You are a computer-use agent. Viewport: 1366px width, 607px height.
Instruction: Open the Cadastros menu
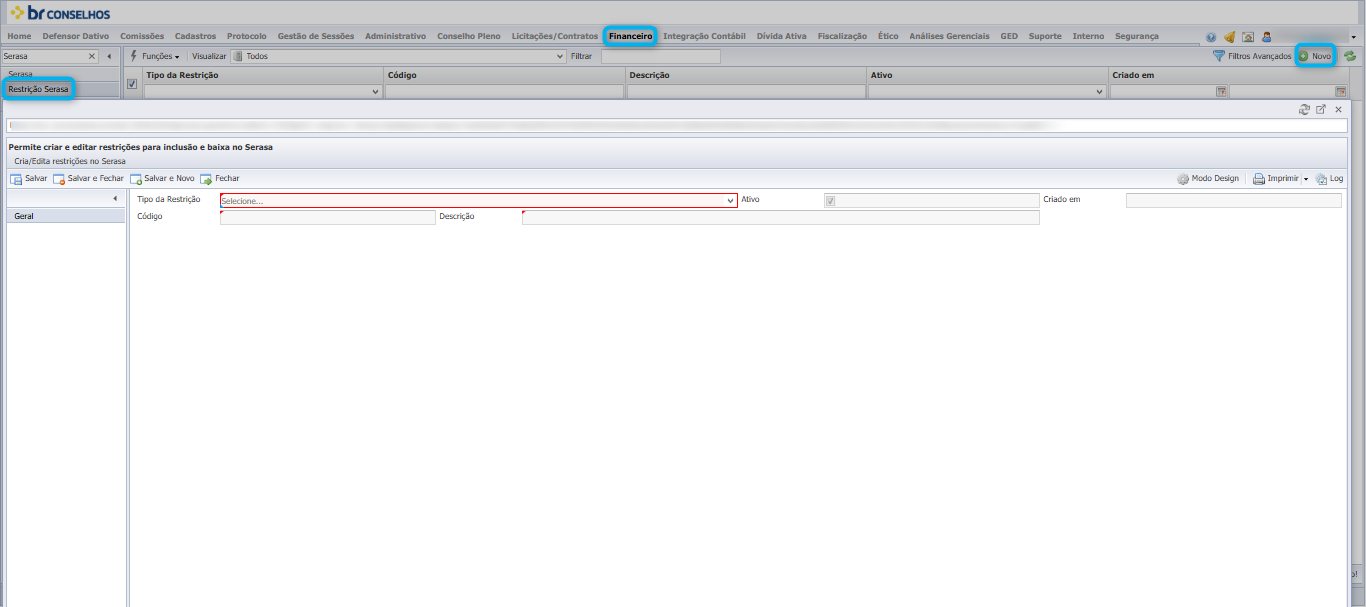(x=195, y=36)
